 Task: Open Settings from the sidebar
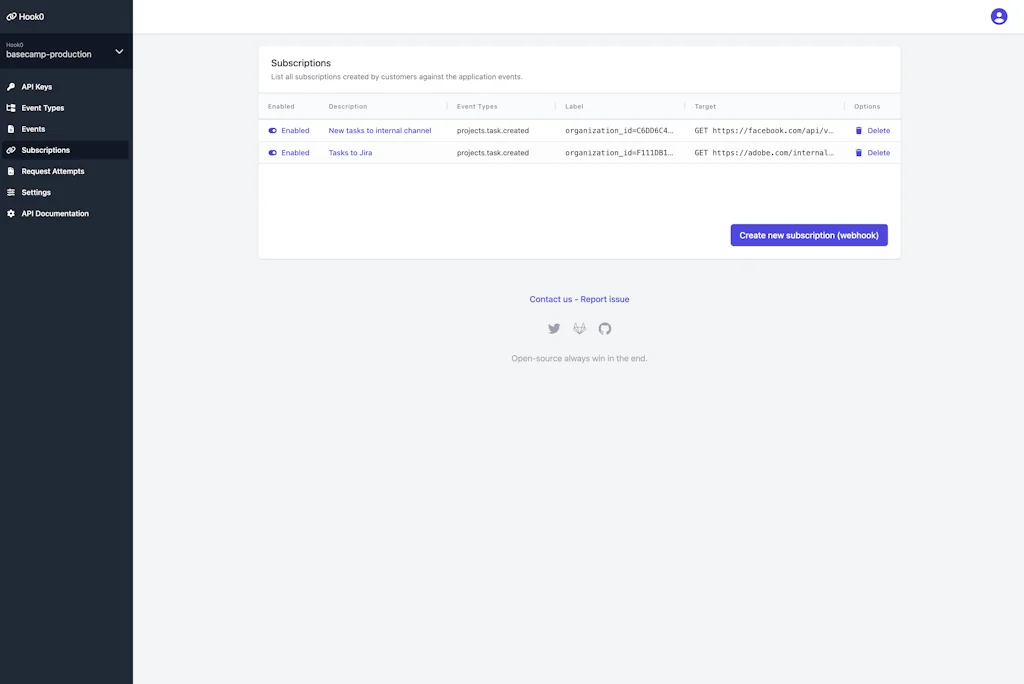click(36, 192)
